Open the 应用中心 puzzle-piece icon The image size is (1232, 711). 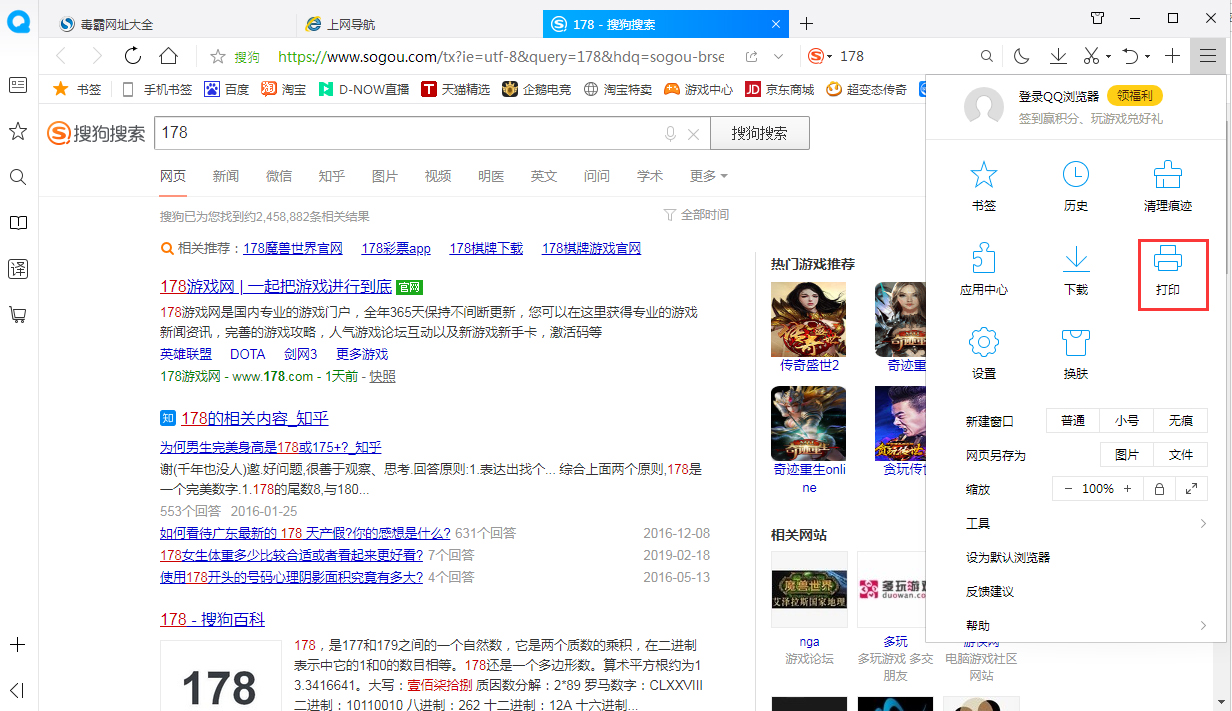983,272
